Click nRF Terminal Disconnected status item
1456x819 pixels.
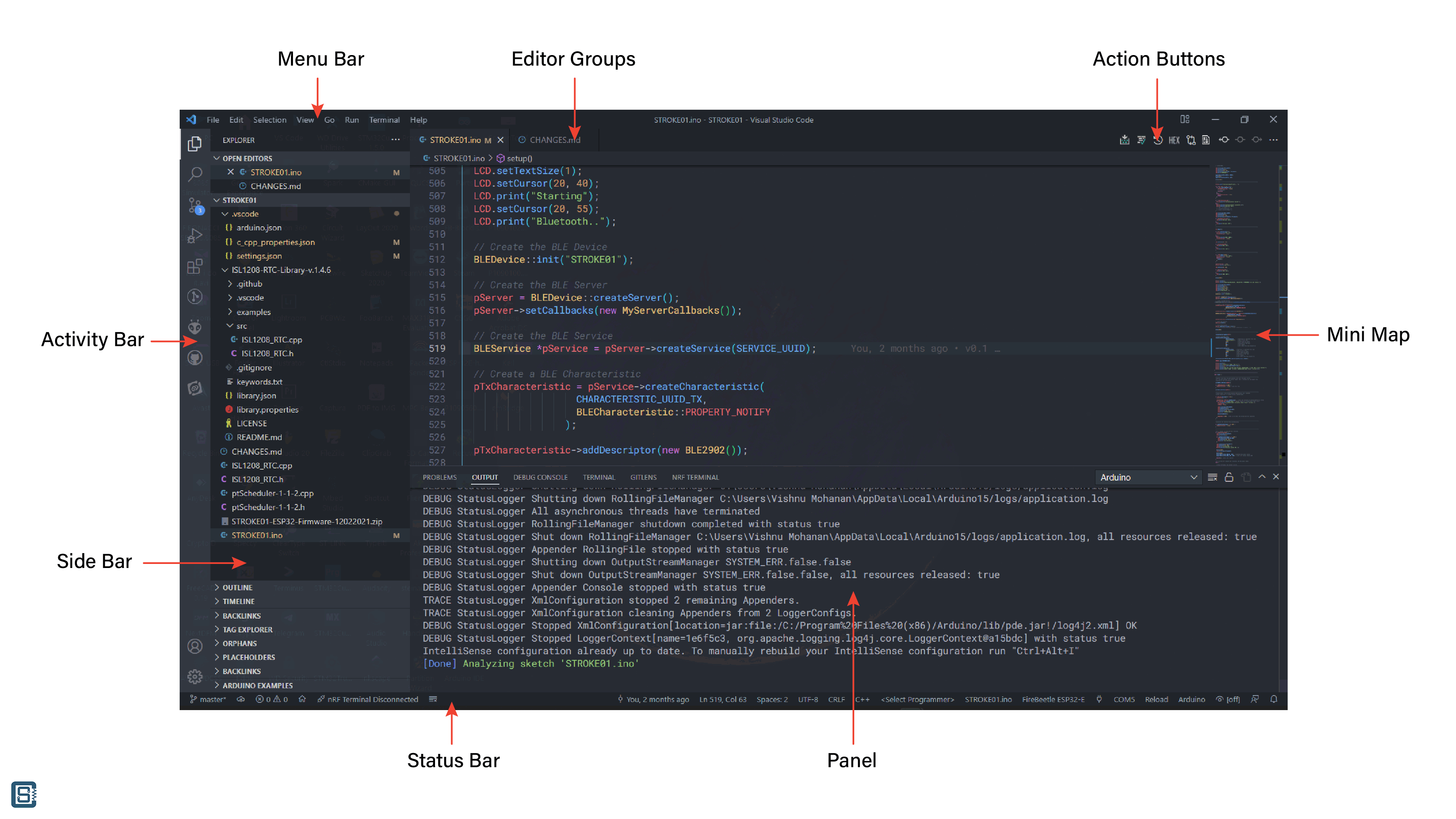367,699
